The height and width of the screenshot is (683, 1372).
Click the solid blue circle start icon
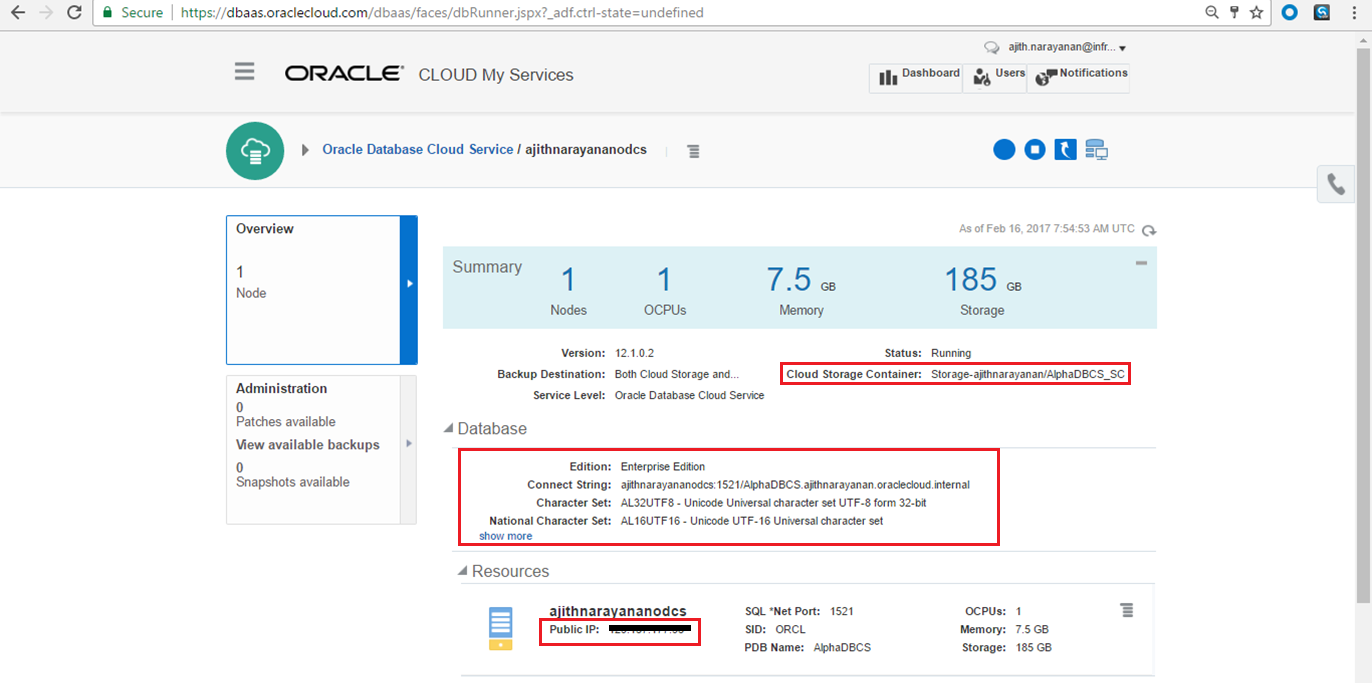coord(1004,149)
